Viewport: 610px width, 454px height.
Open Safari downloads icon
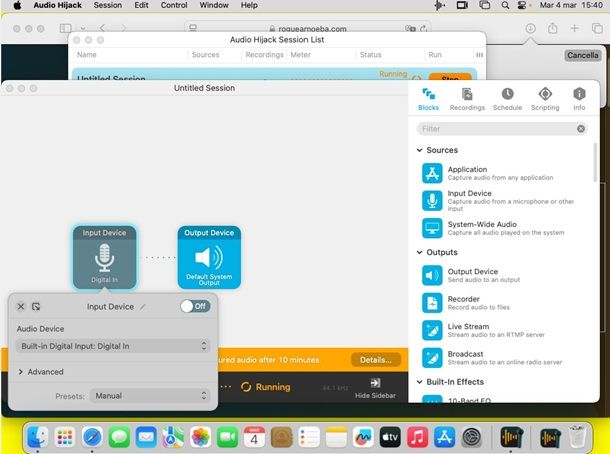[530, 28]
